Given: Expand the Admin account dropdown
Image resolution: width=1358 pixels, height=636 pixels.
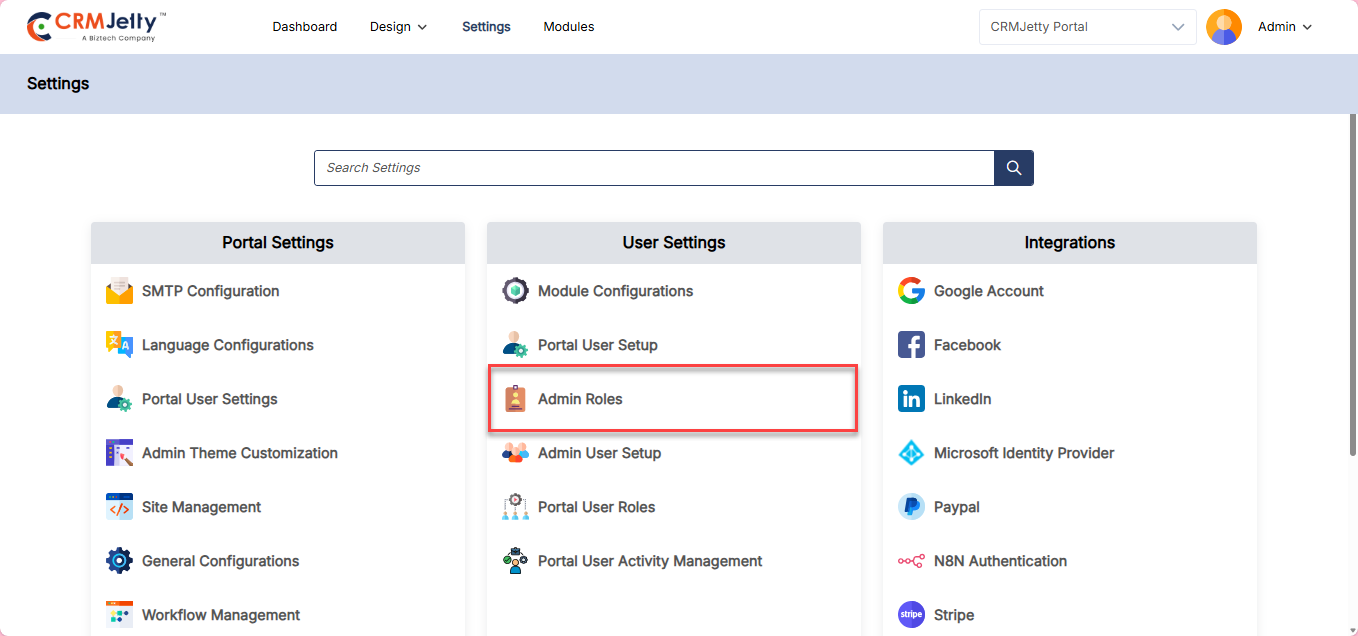Looking at the screenshot, I should [1285, 27].
